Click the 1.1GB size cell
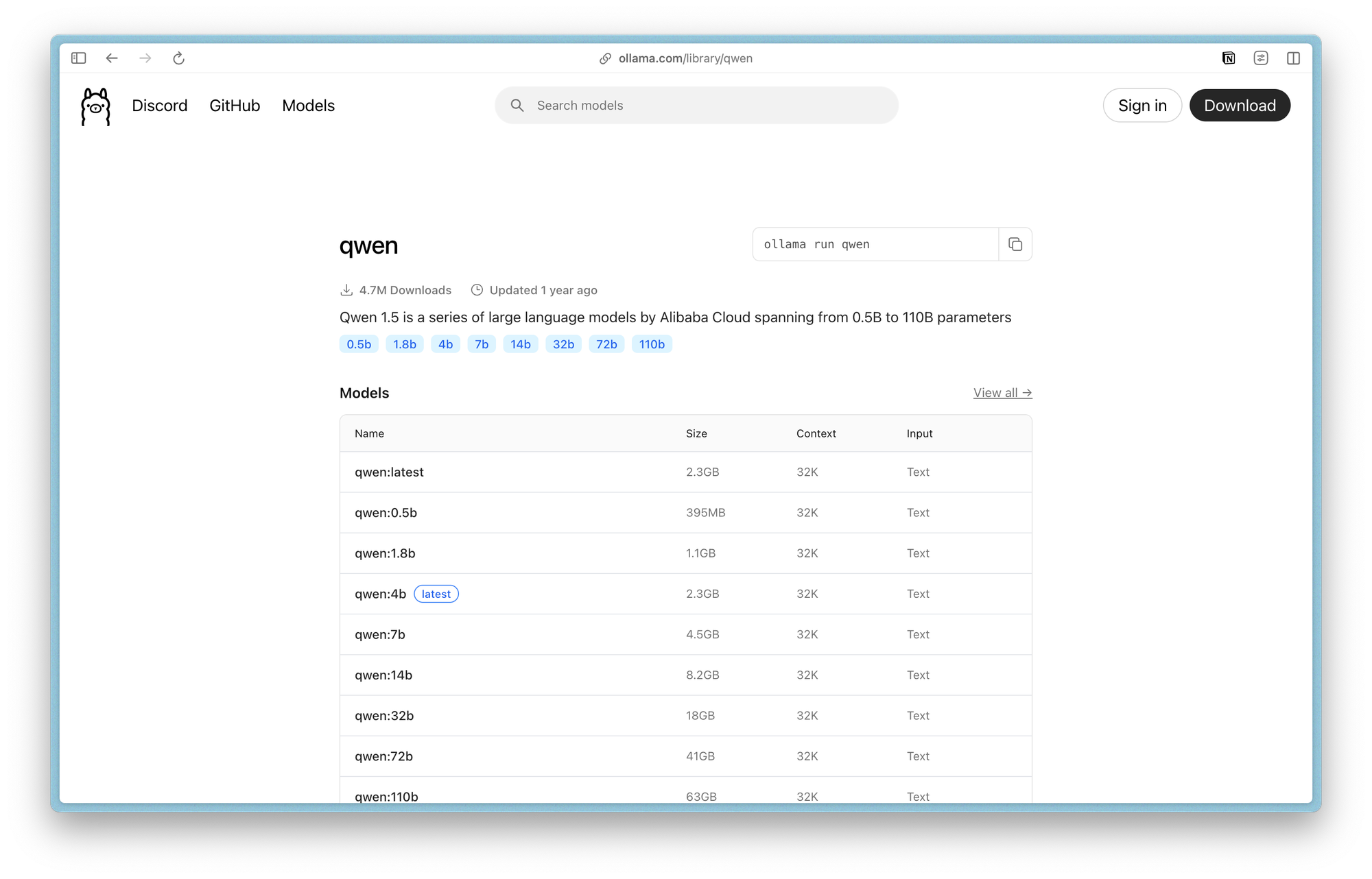The image size is (1372, 879). pyautogui.click(x=700, y=553)
